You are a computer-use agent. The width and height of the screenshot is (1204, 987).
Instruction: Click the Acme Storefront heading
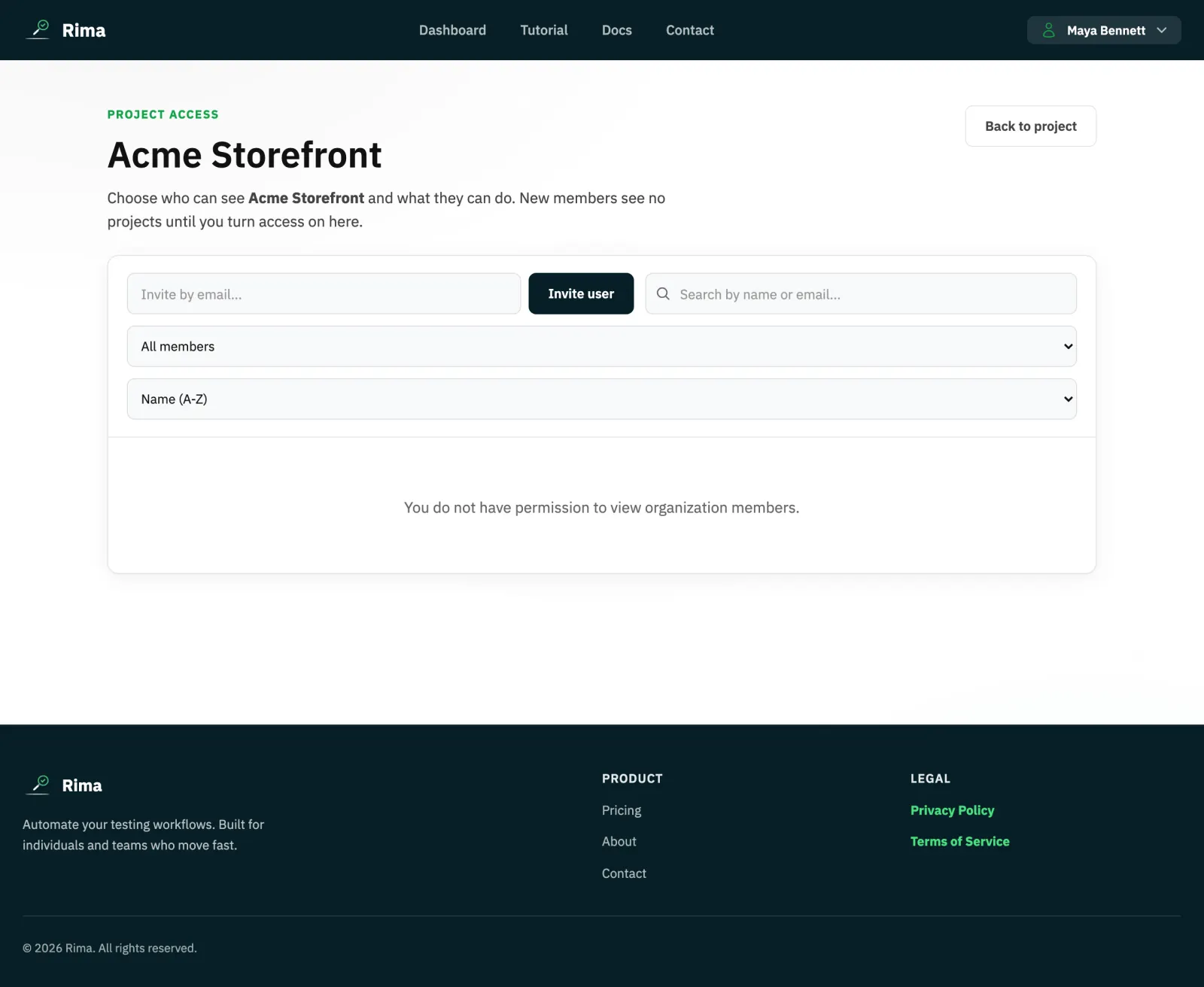245,155
